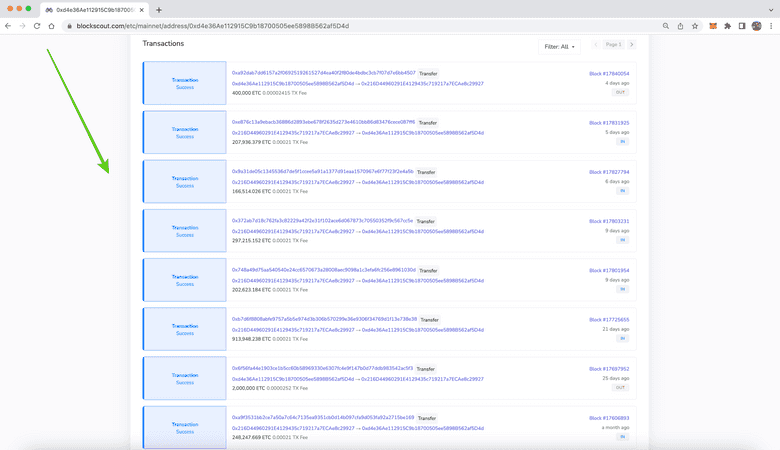Open a new browser tab

click(x=159, y=9)
